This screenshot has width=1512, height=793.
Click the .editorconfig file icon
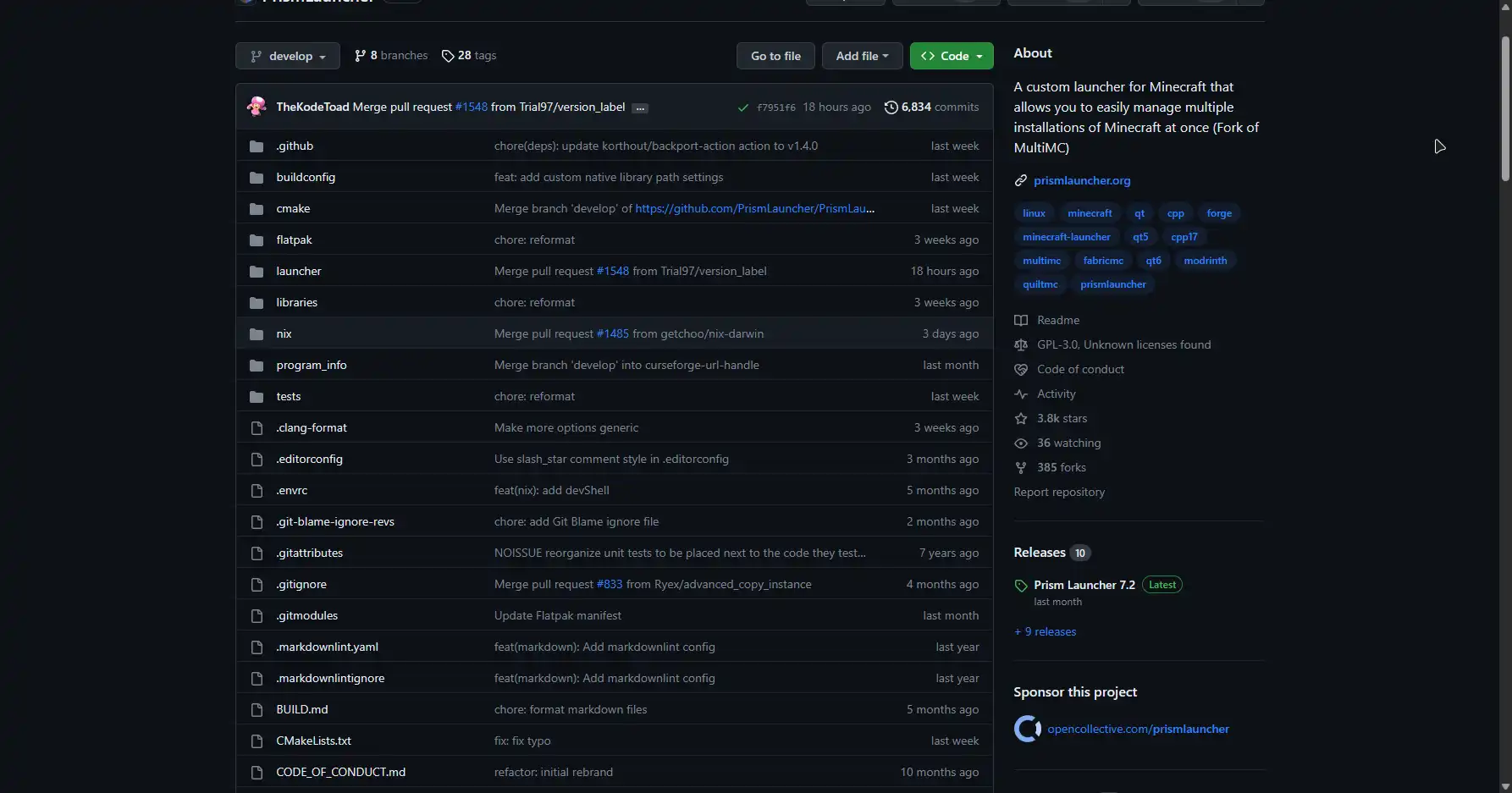pyautogui.click(x=257, y=459)
